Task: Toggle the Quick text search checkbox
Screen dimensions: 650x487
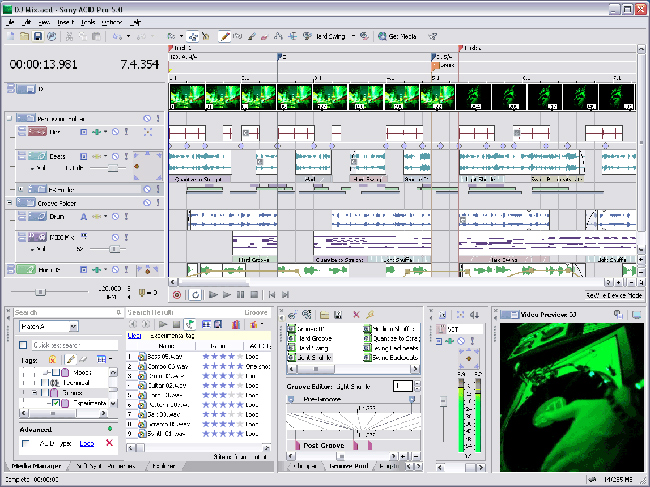Action: tap(24, 344)
